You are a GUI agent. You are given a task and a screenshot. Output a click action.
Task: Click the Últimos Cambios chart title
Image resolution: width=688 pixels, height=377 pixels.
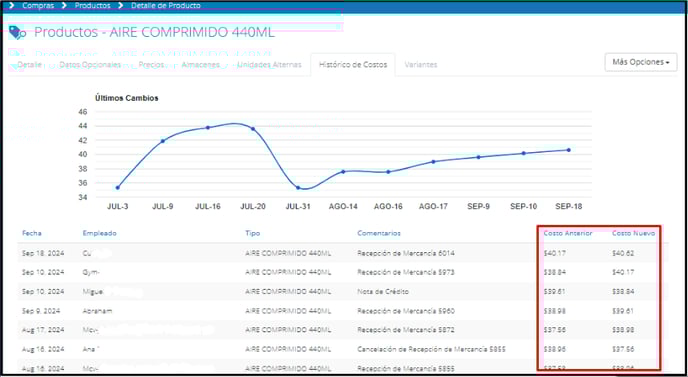(126, 98)
